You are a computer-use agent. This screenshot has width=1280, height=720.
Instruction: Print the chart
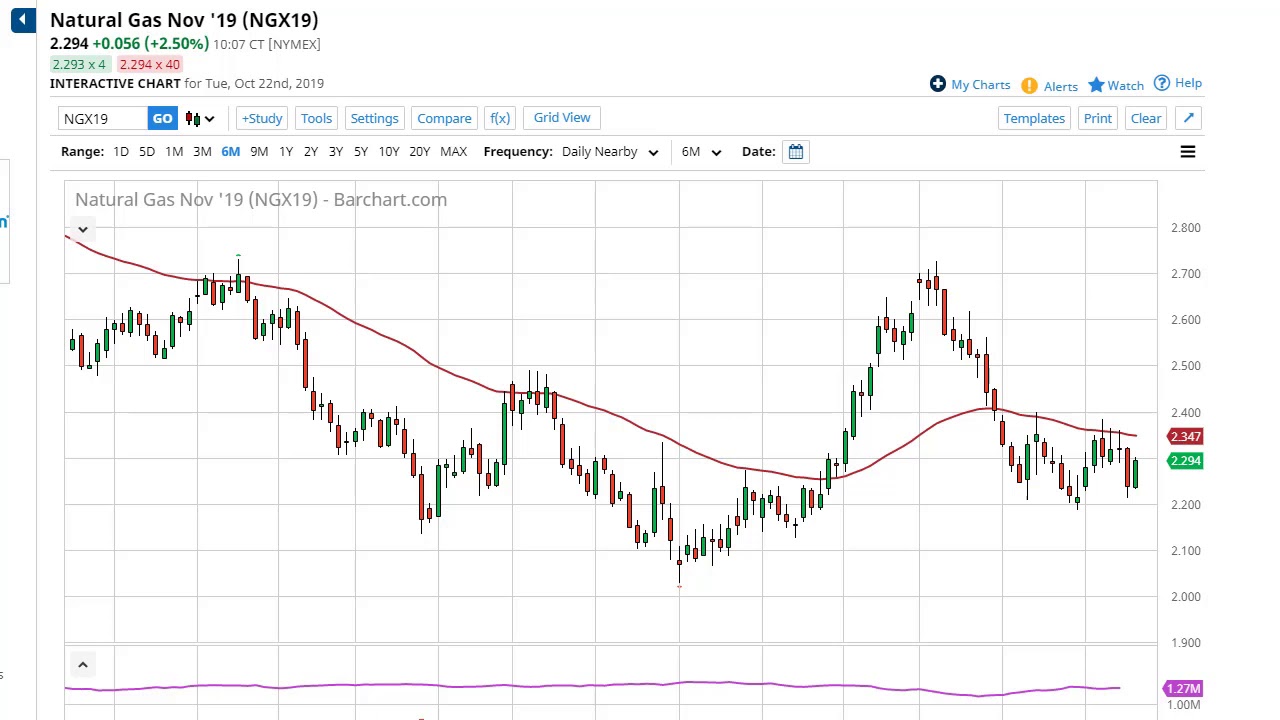tap(1097, 118)
